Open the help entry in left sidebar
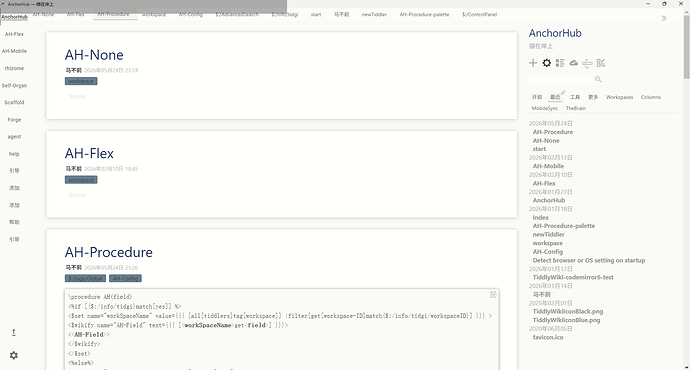 14,154
